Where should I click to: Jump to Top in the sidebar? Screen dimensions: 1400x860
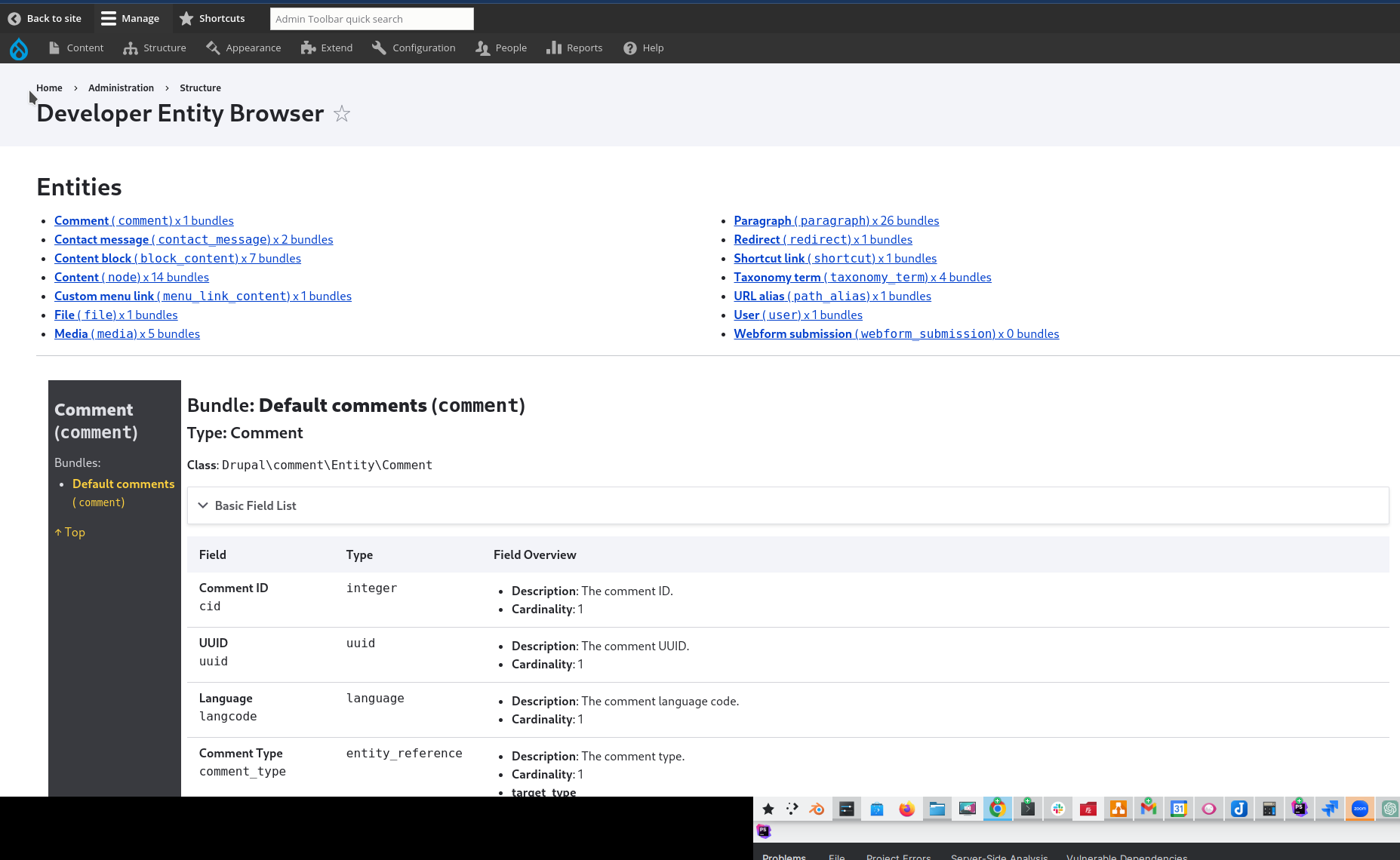70,532
